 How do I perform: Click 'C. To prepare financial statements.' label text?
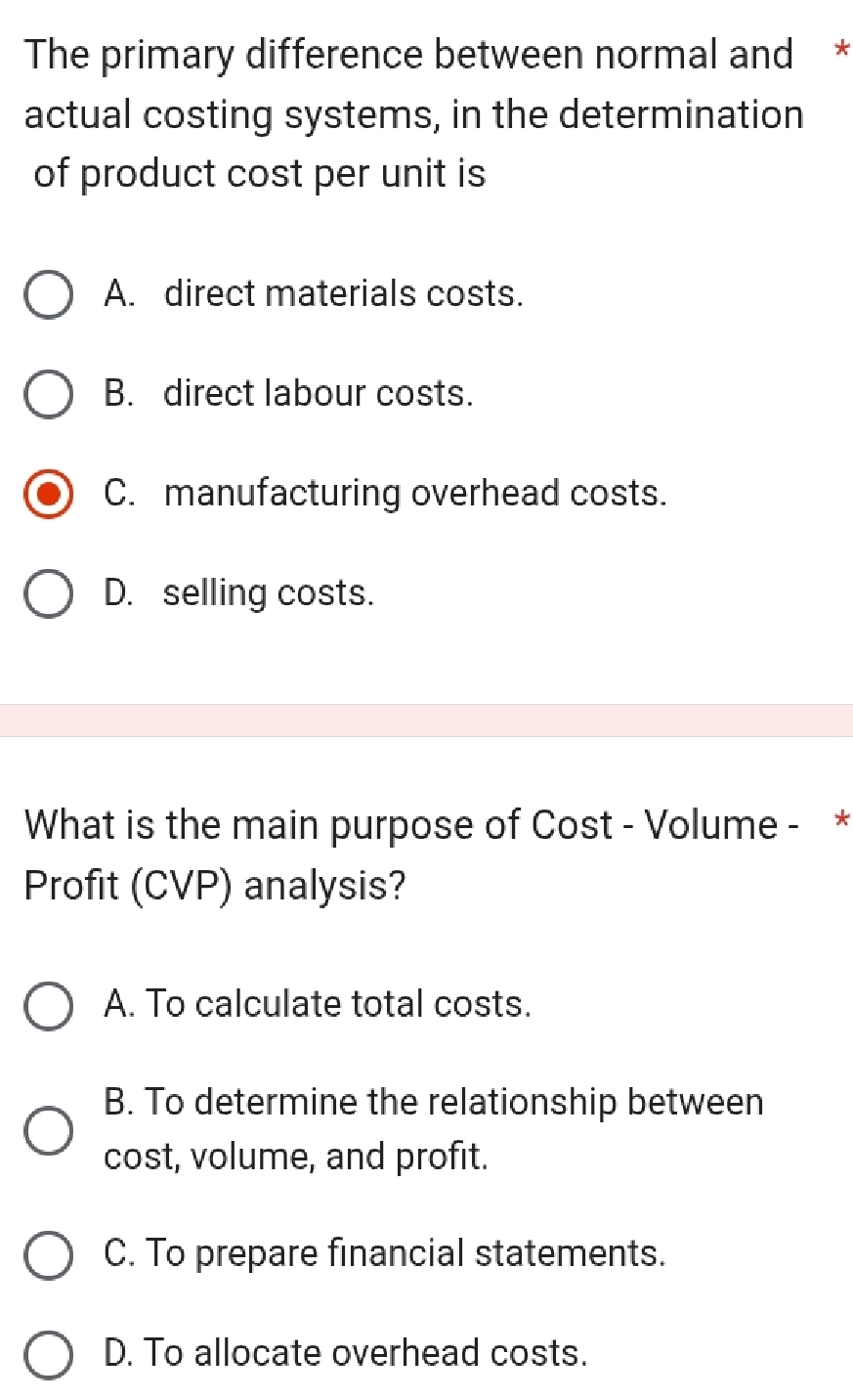[384, 1253]
